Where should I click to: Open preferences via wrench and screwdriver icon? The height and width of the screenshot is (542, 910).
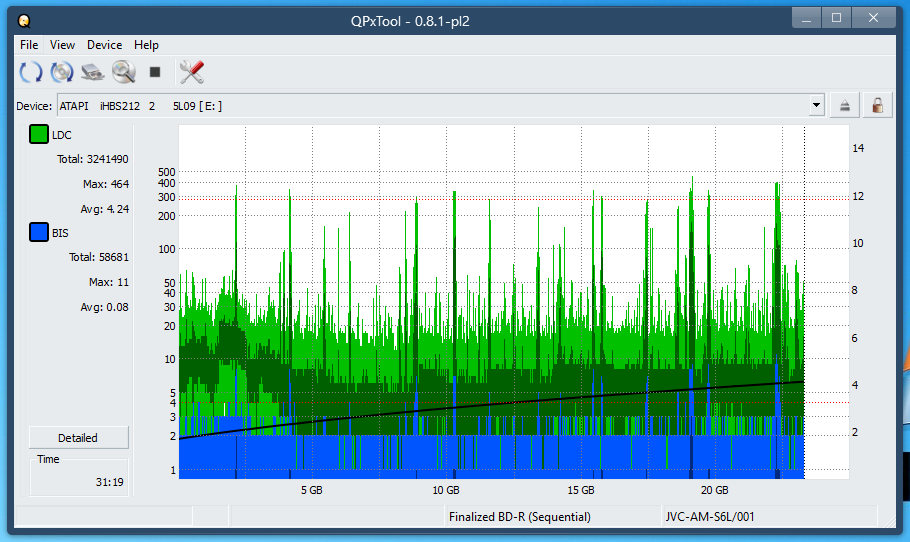click(191, 72)
